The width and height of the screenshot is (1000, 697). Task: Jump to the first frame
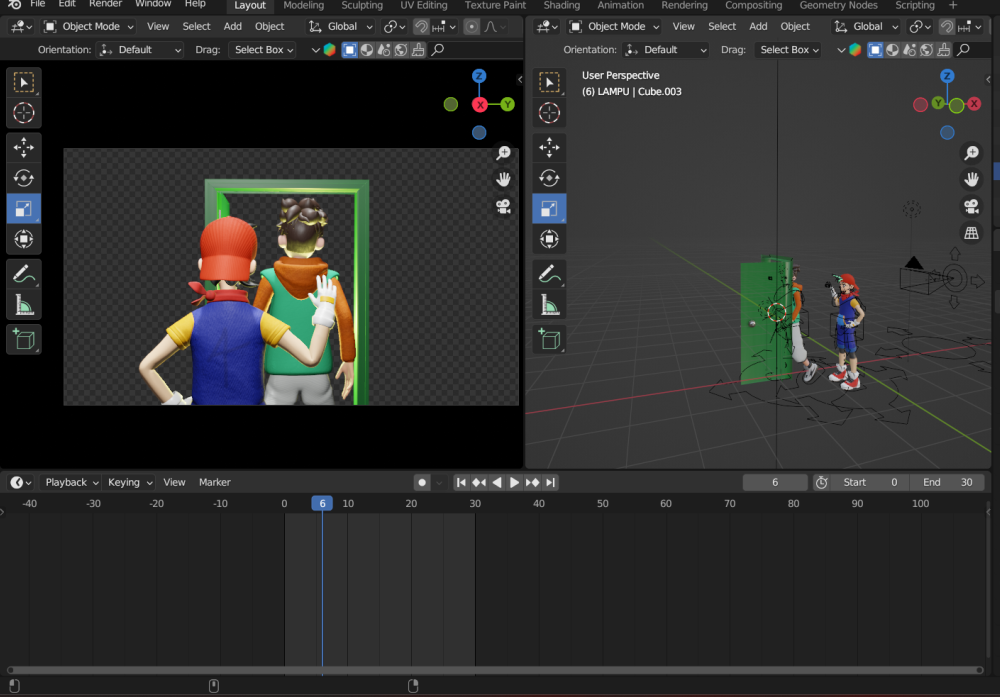[x=460, y=483]
